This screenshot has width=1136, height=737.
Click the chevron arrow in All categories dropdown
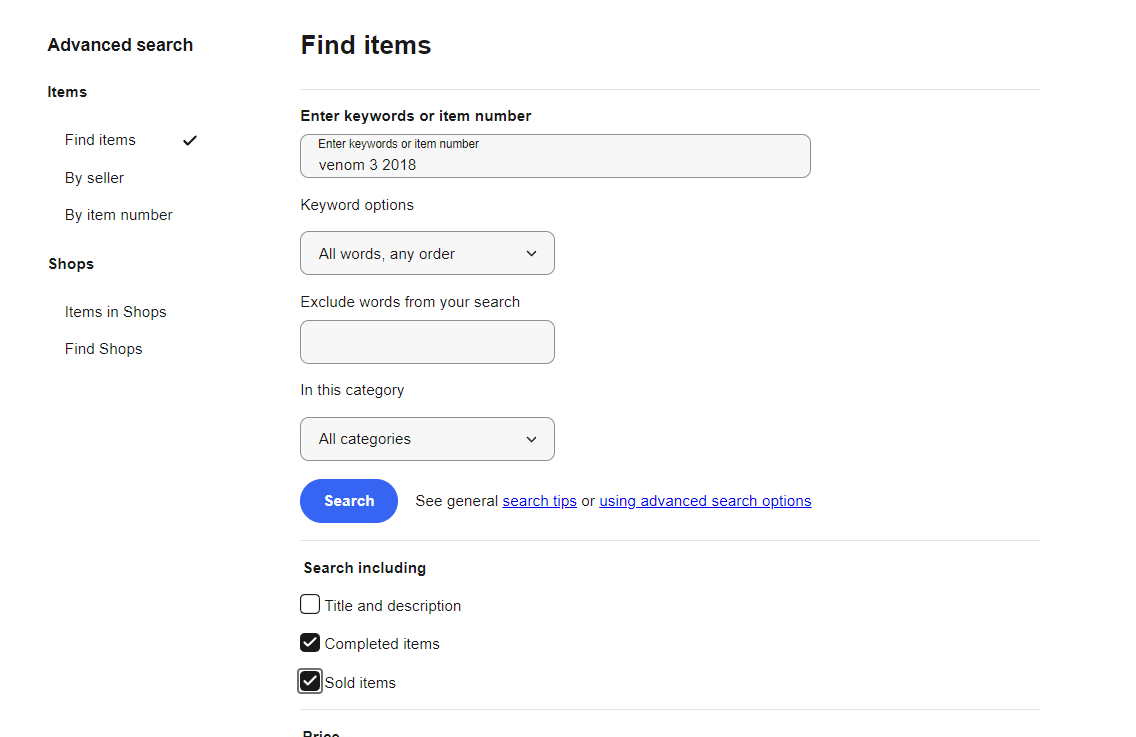click(531, 439)
